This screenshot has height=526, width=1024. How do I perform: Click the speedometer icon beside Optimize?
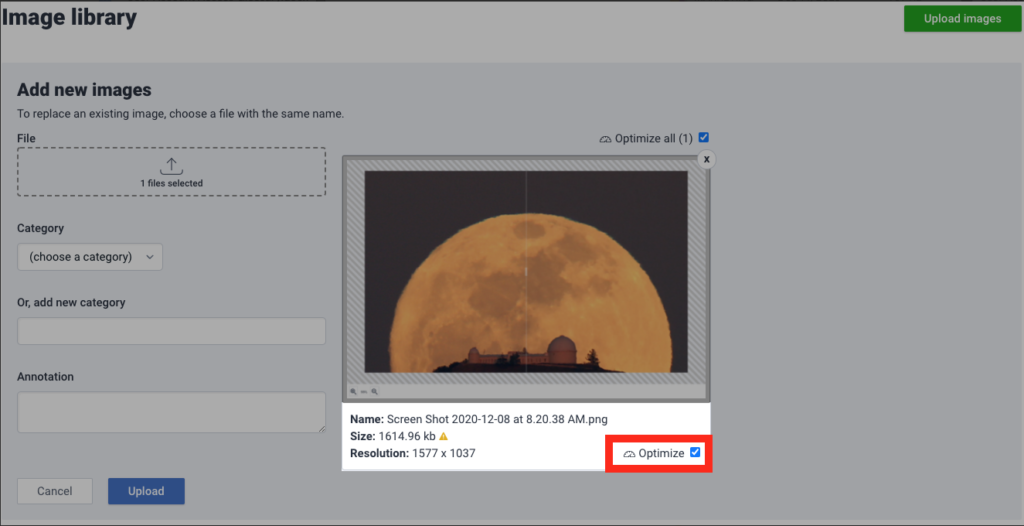629,454
